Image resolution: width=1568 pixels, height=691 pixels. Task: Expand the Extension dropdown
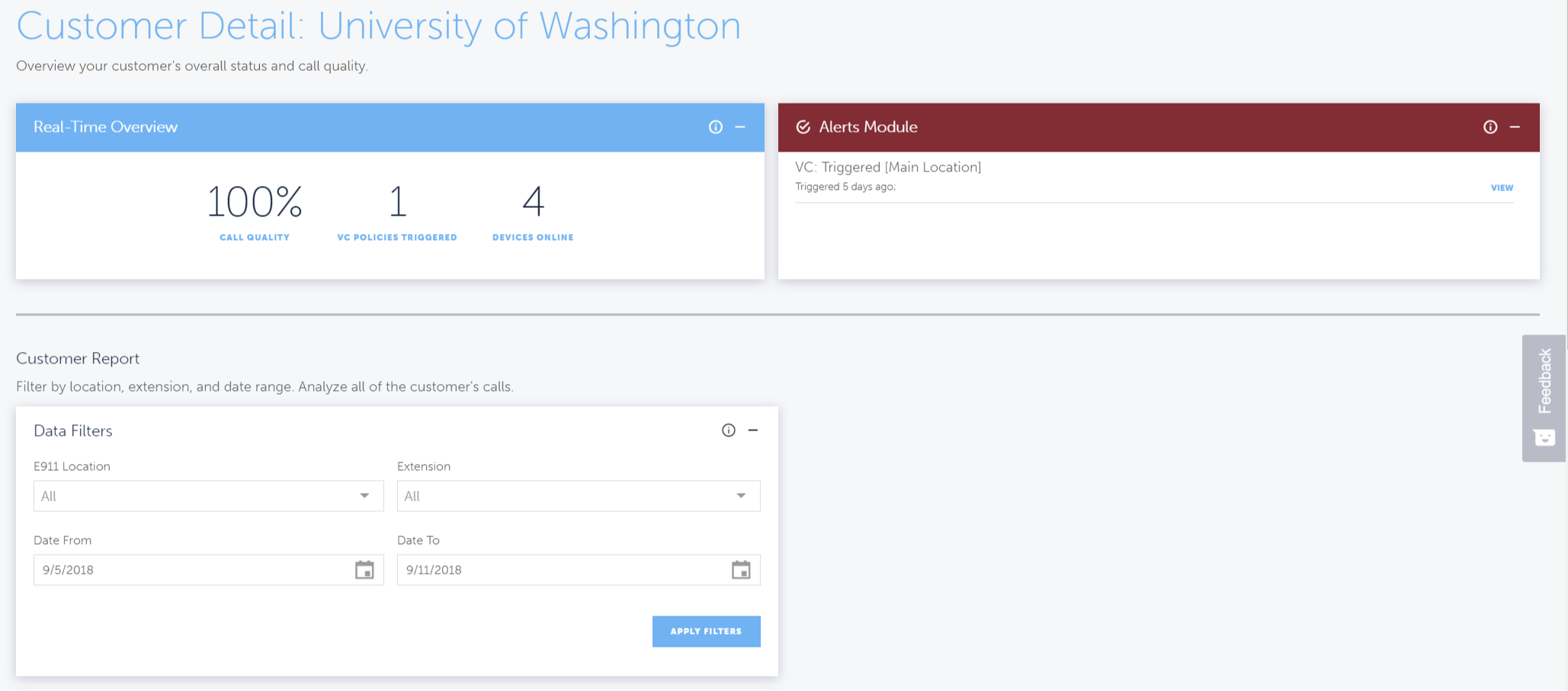(x=579, y=496)
